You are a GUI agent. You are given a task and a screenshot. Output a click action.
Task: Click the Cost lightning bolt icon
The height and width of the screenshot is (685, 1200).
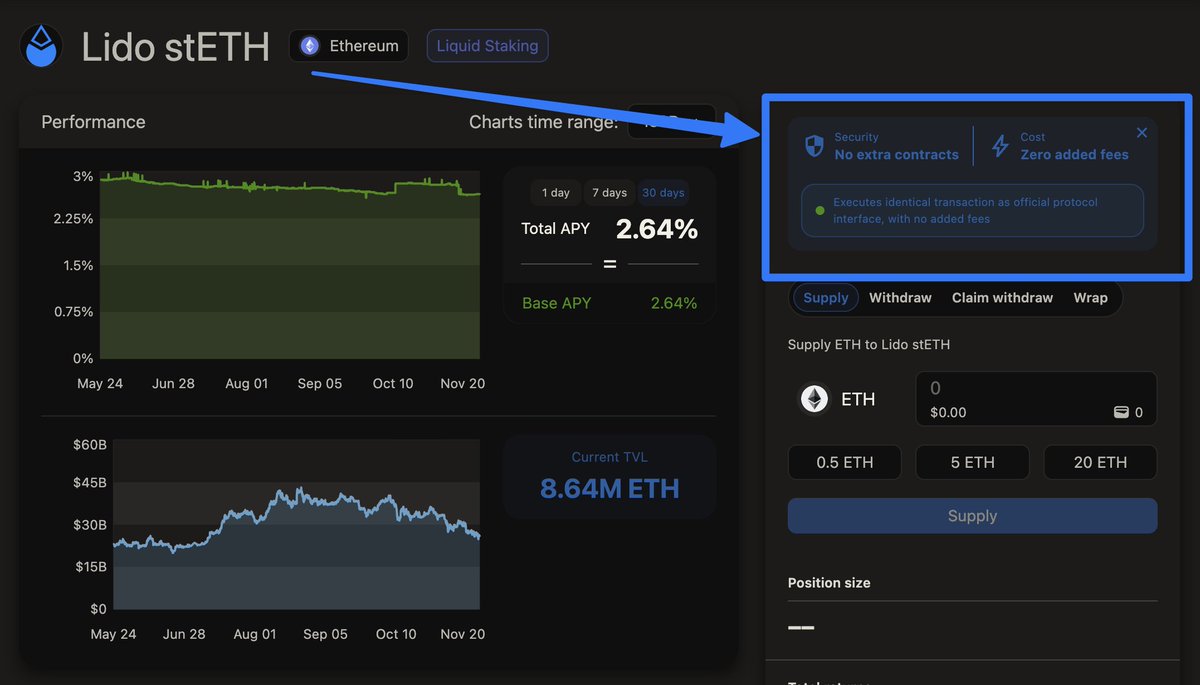(1000, 146)
